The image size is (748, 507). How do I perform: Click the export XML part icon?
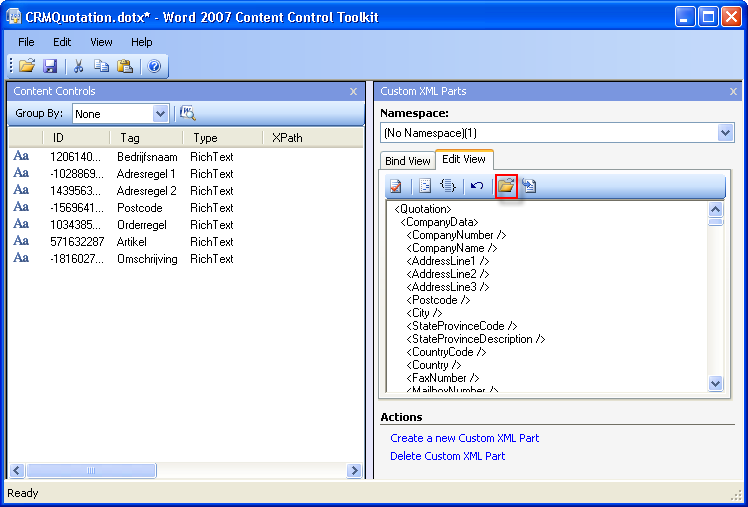tap(529, 186)
